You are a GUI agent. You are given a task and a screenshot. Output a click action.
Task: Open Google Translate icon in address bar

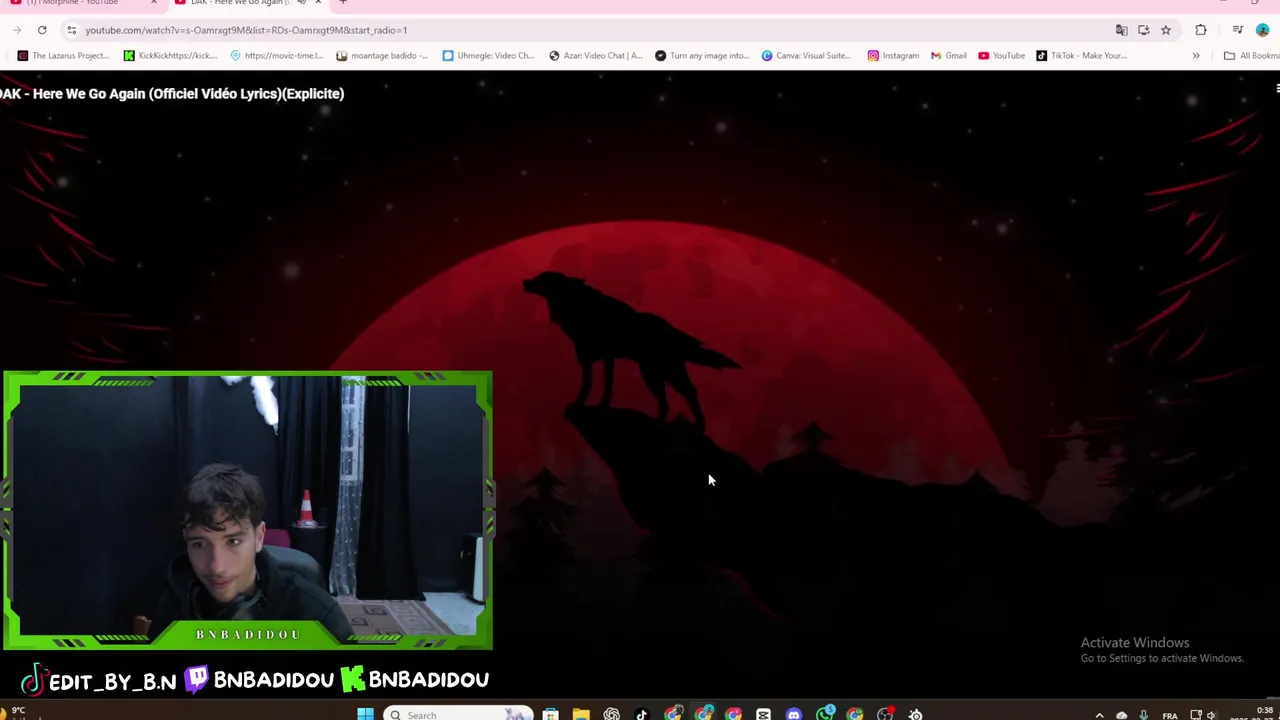point(1121,30)
